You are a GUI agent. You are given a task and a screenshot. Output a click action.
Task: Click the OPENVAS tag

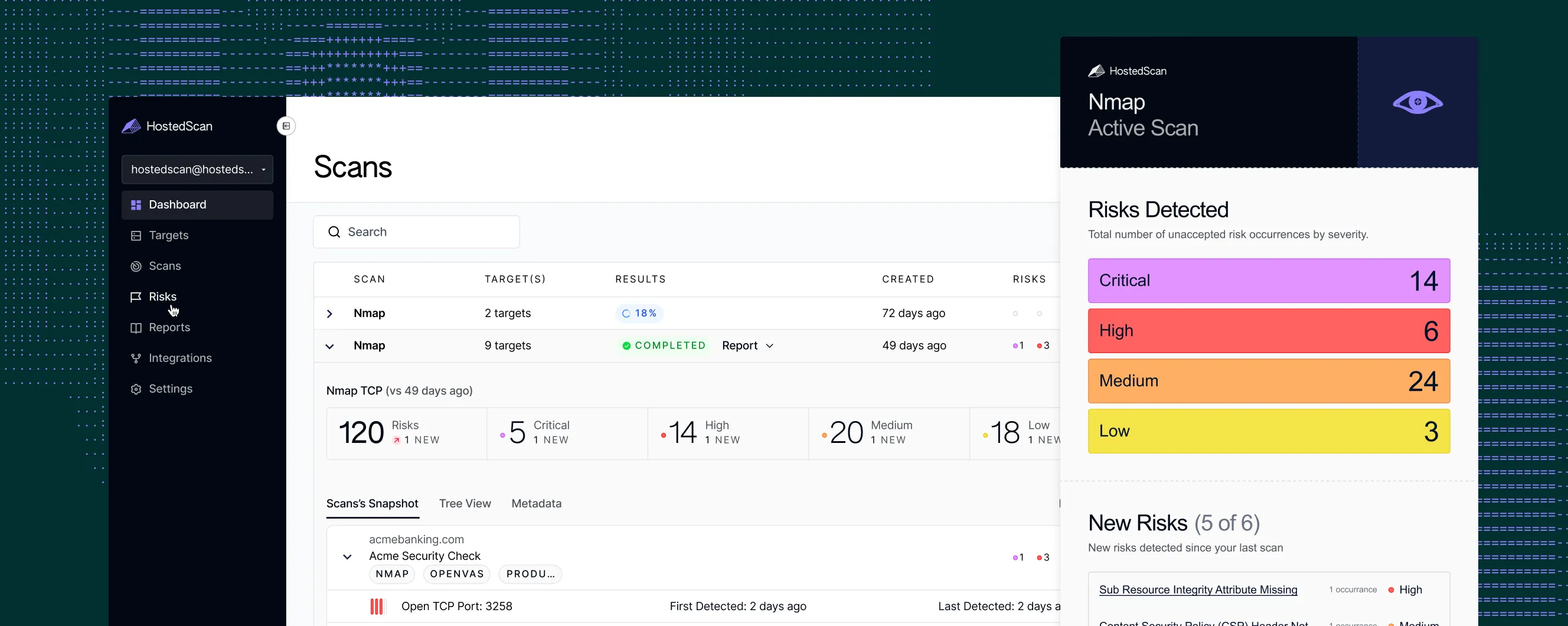click(x=456, y=574)
